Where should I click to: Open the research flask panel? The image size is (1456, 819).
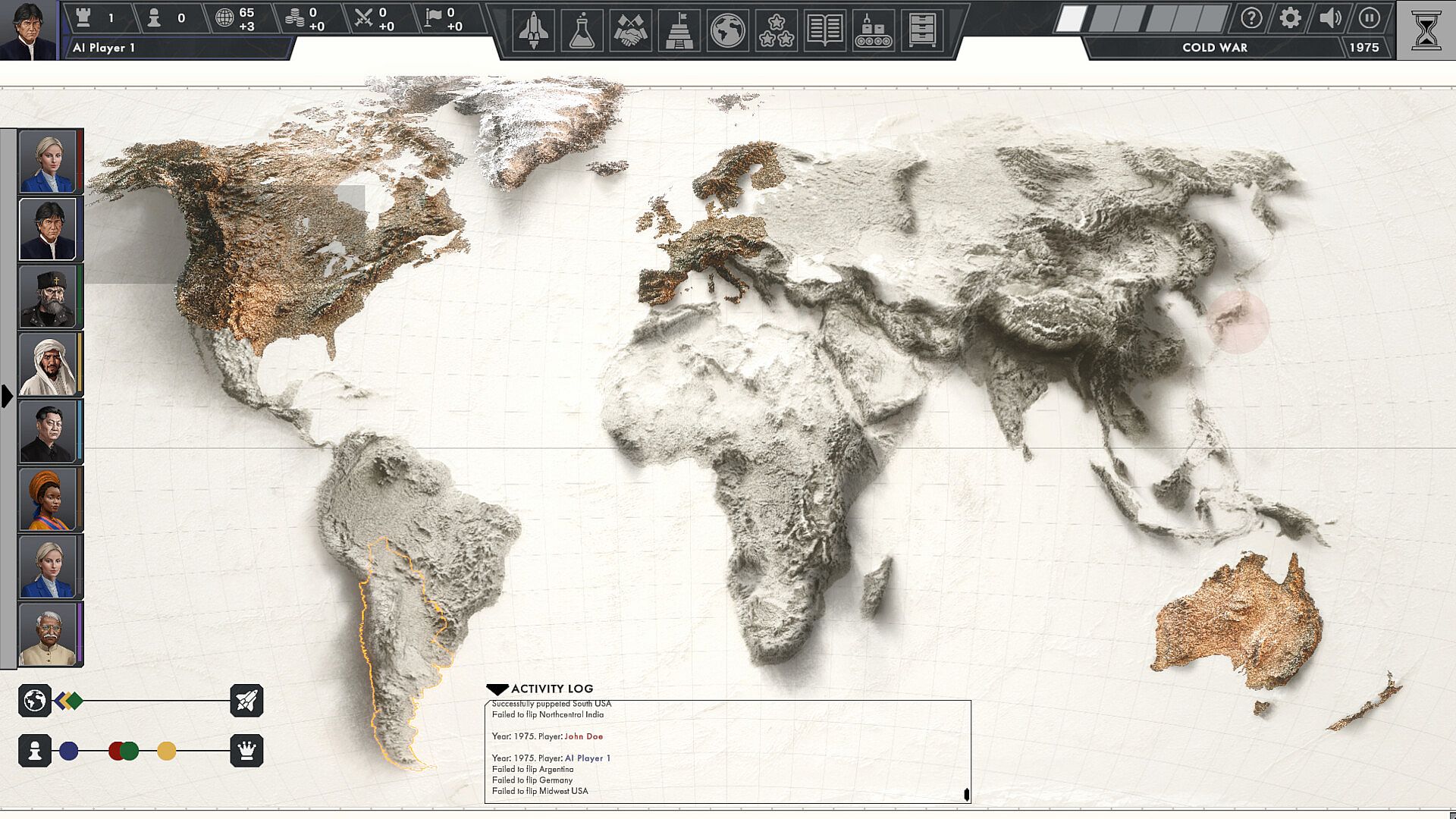[x=582, y=30]
